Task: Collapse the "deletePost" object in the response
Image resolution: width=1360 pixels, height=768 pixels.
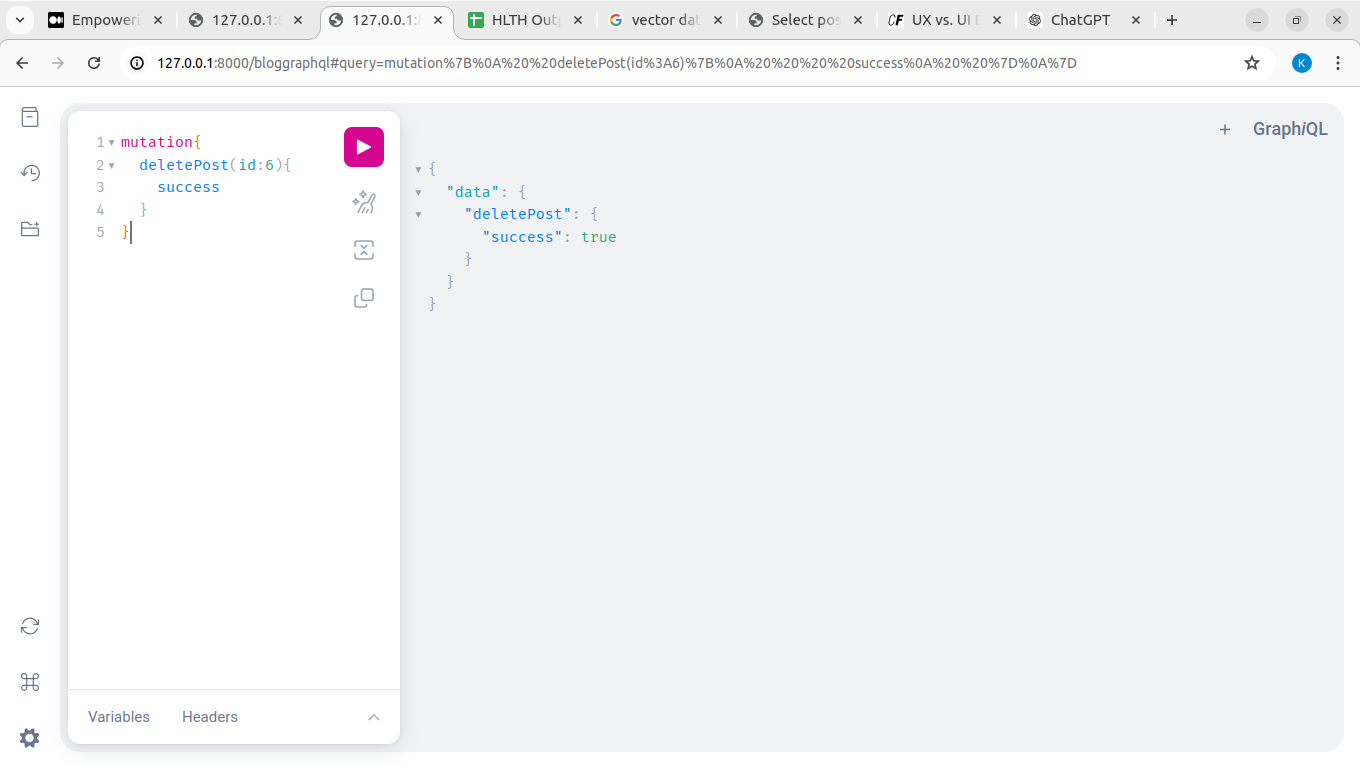Action: pyautogui.click(x=418, y=214)
